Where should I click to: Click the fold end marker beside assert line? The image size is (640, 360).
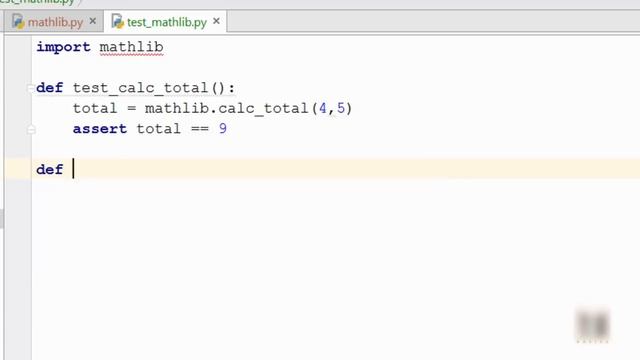coord(31,130)
